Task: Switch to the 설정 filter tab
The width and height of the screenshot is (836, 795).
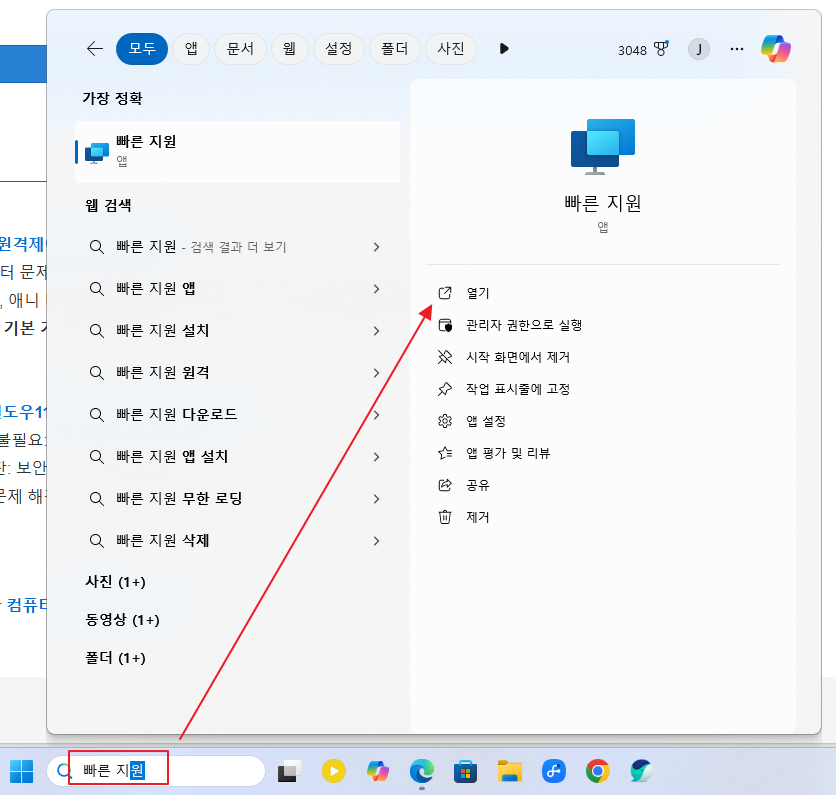Action: click(339, 49)
